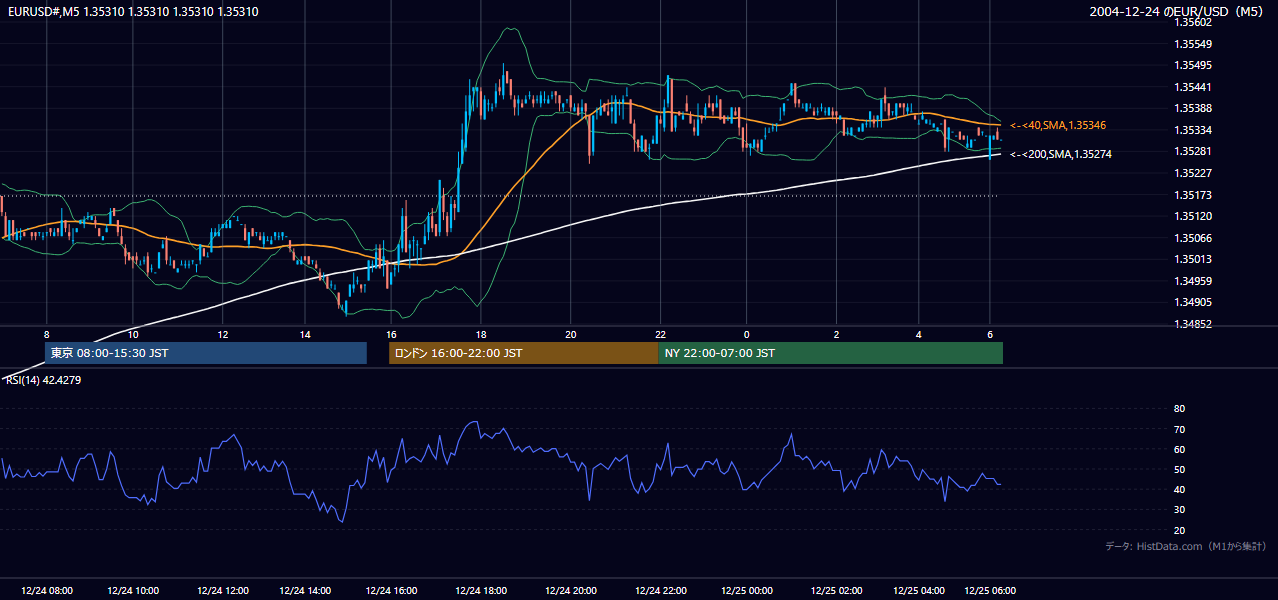The width and height of the screenshot is (1278, 600).
Task: Click the 12/25 00:00 bottom time label
Action: click(748, 590)
